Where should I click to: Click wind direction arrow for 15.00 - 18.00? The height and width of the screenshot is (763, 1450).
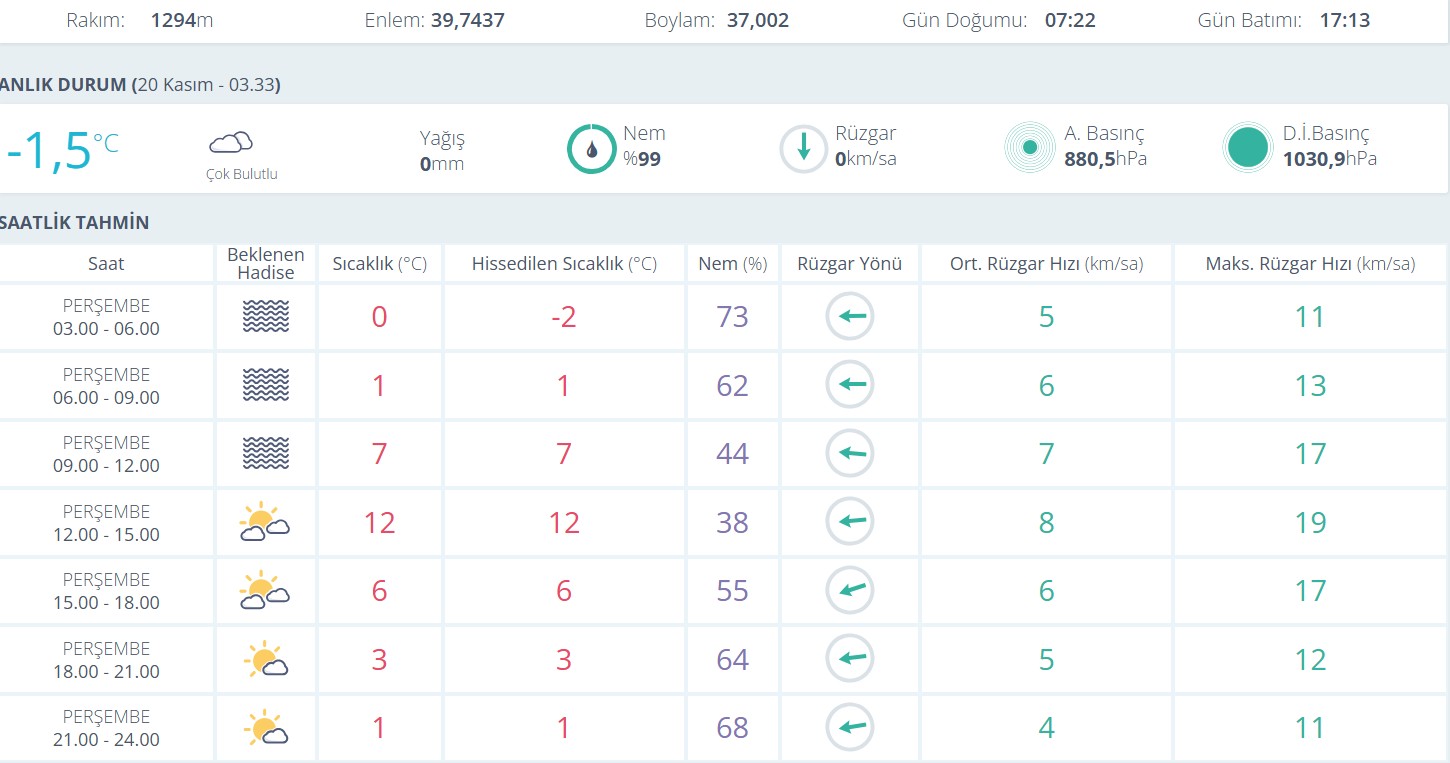point(850,591)
